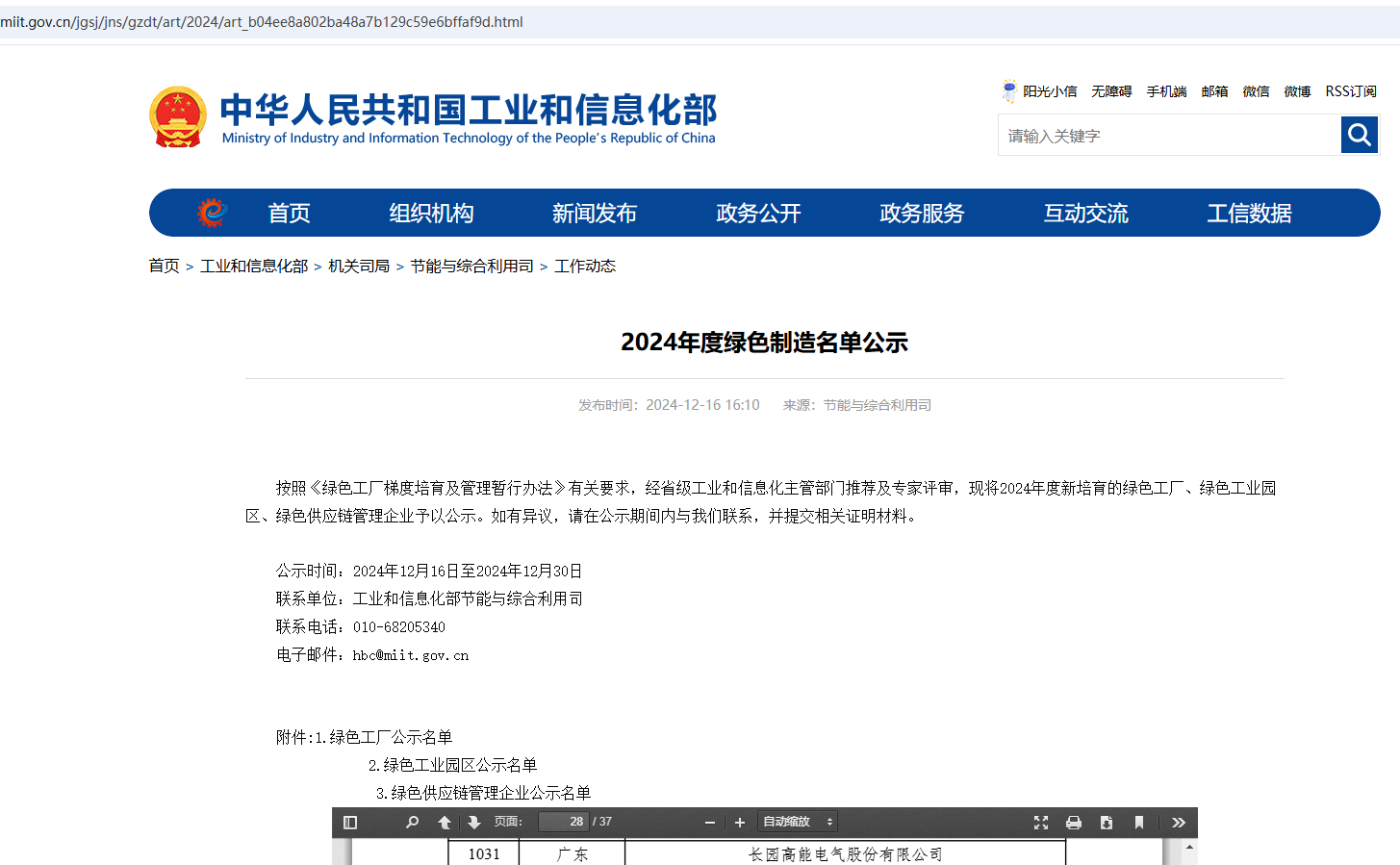Print the PDF attachment
The image size is (1400, 865).
click(1073, 822)
